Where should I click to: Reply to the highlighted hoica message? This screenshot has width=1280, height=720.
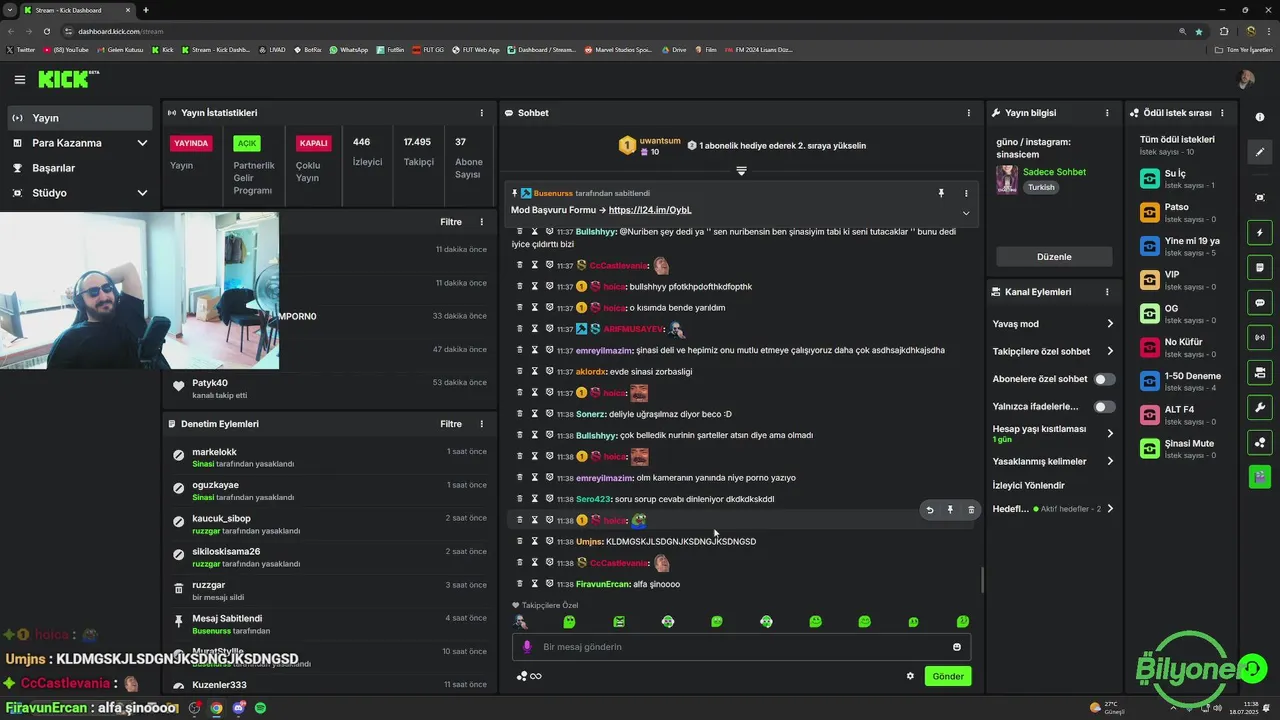[930, 510]
